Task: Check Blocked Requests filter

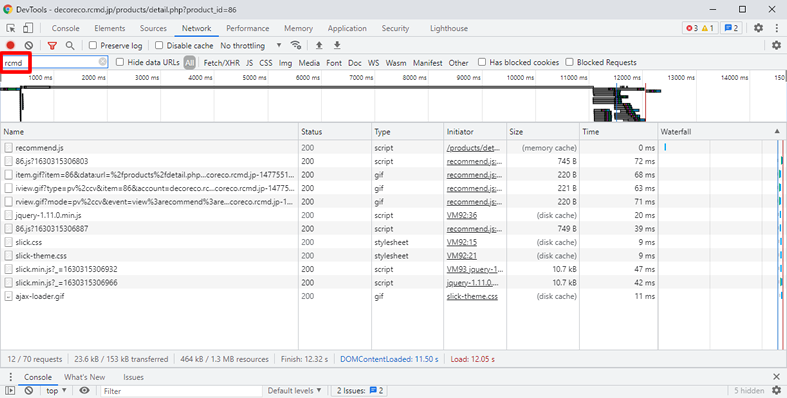Action: [x=569, y=62]
